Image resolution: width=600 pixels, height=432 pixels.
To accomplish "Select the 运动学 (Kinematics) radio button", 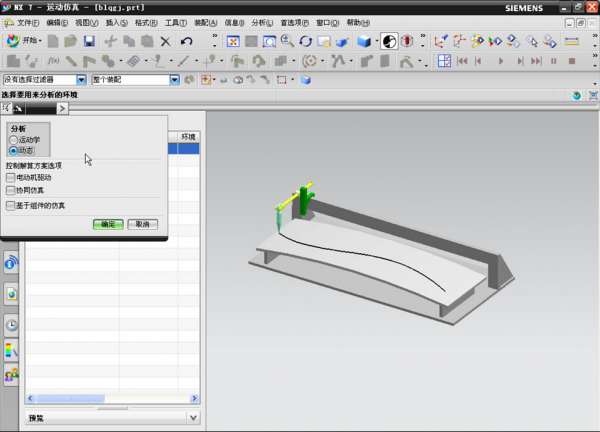I will 13,140.
